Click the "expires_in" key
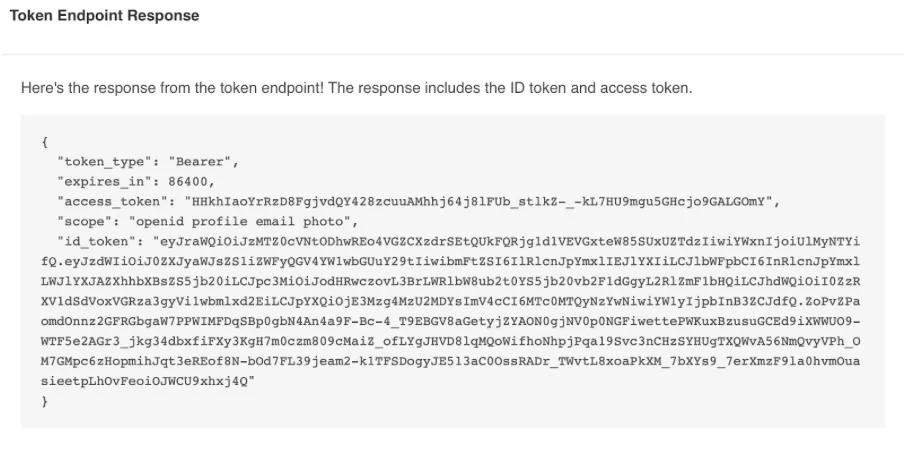The image size is (910, 454). pyautogui.click(x=106, y=181)
